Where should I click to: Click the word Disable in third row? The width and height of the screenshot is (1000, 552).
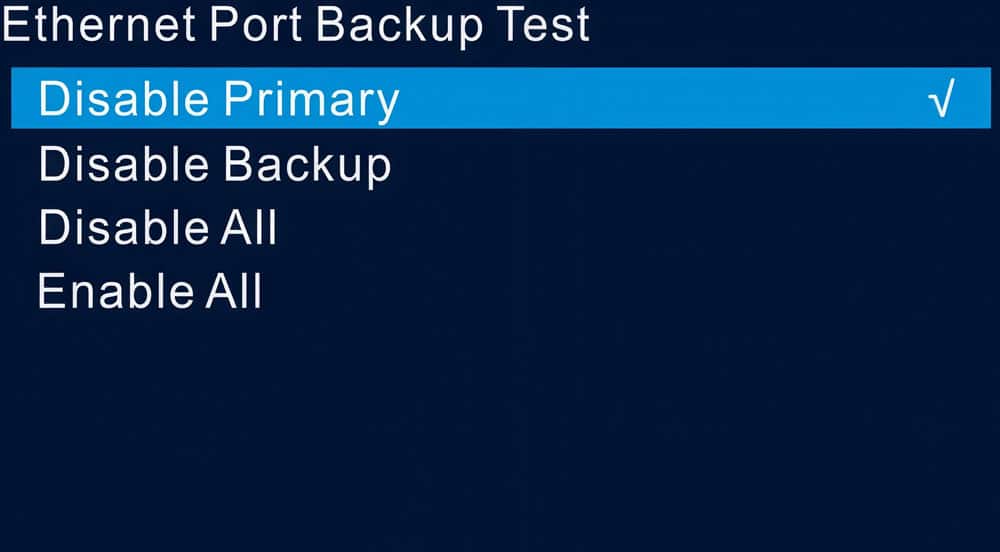point(124,228)
